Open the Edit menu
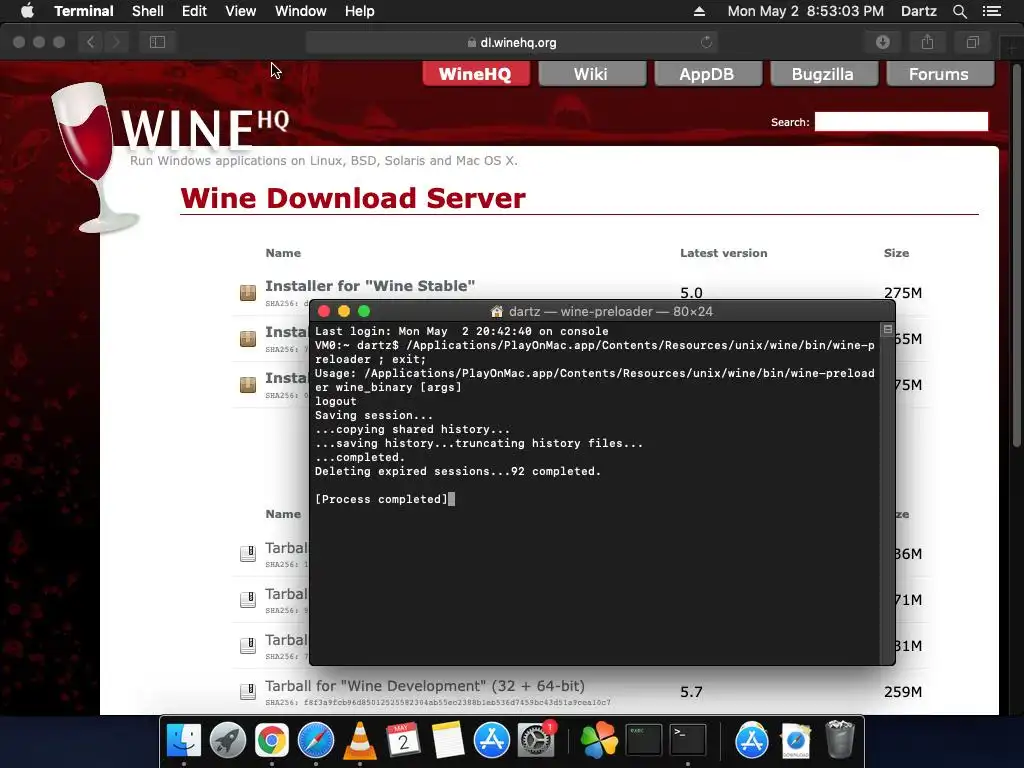This screenshot has height=768, width=1024. [194, 11]
